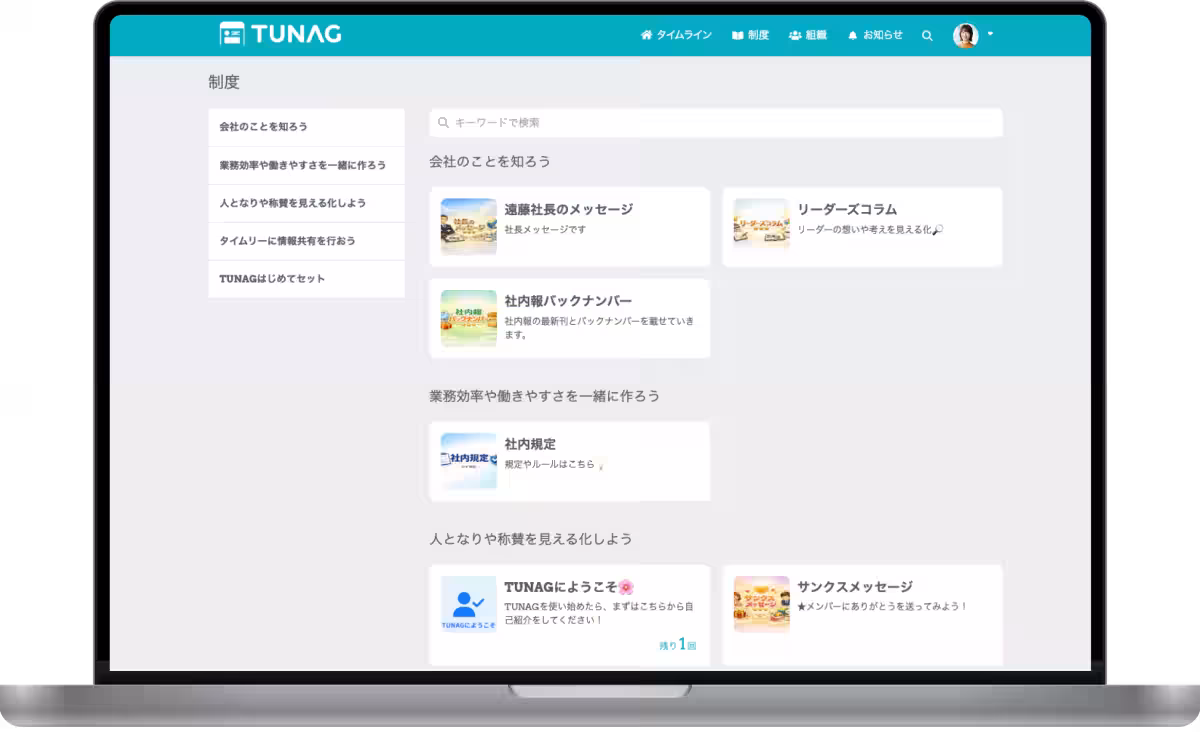The image size is (1200, 732).
Task: Click the TUNAG logo
Action: (280, 34)
